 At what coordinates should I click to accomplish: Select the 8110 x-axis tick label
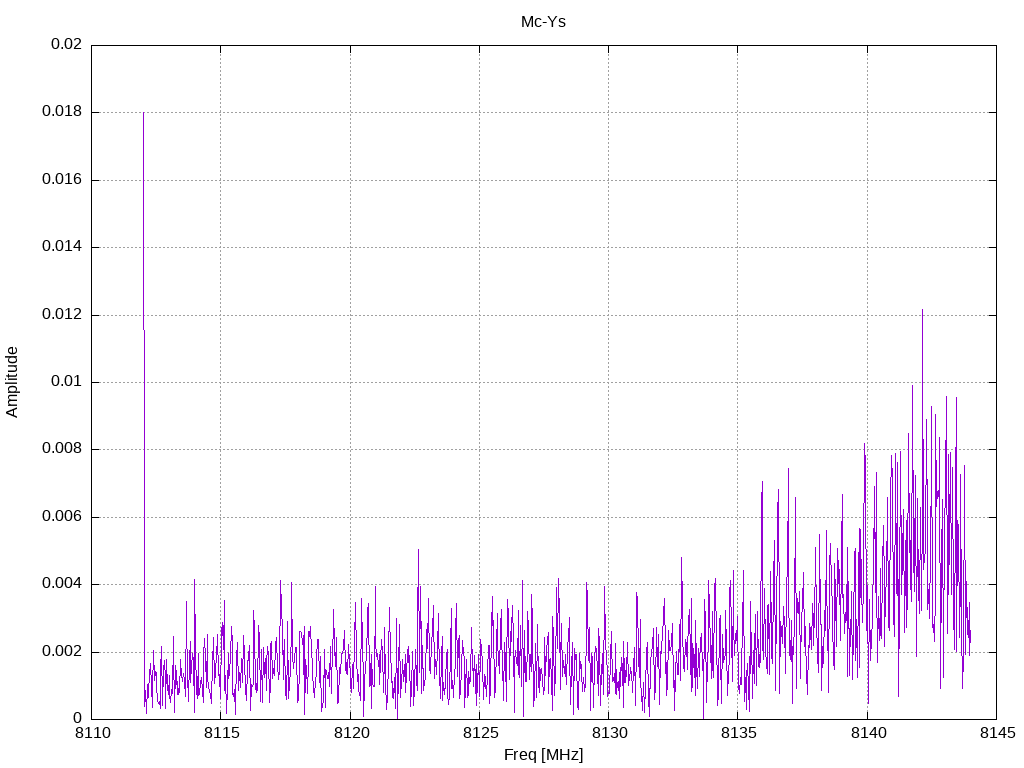pos(92,735)
